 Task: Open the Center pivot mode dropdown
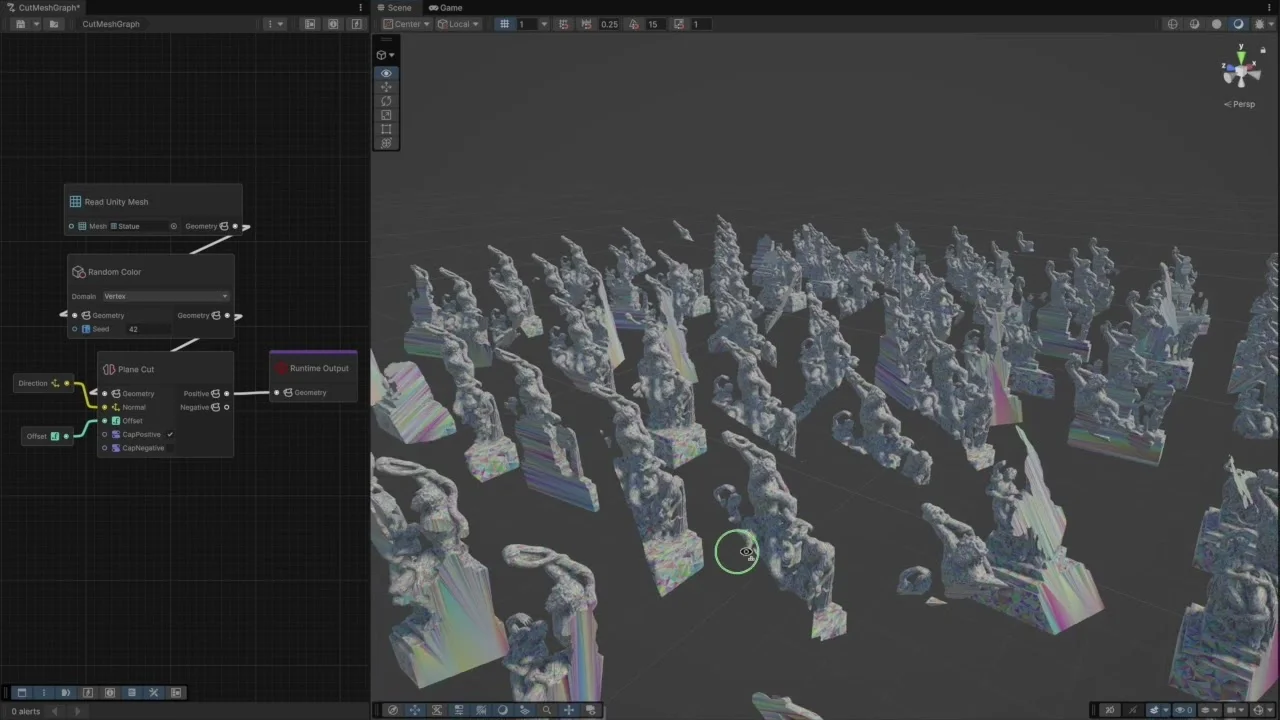(x=407, y=24)
